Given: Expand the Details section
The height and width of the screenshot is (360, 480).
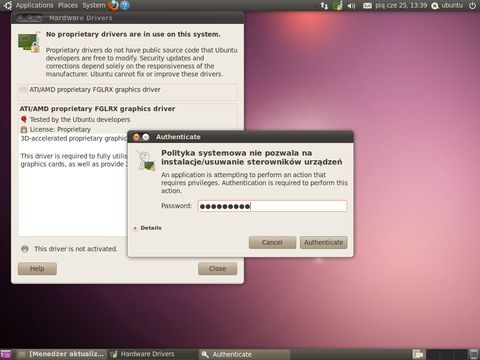Looking at the screenshot, I should click(147, 228).
